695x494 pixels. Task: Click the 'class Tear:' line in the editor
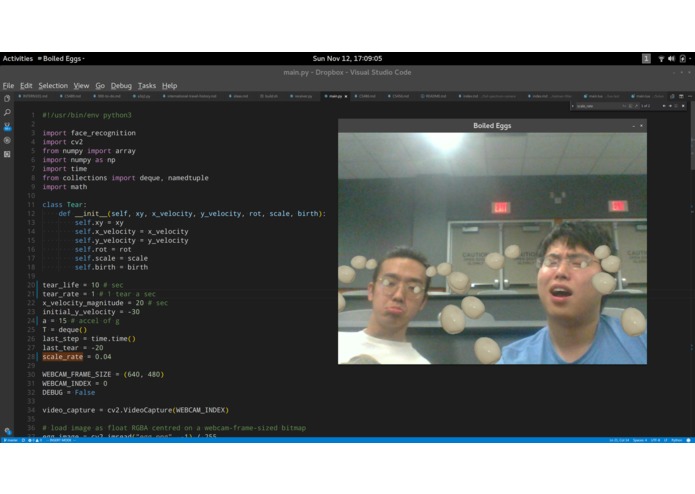(65, 205)
